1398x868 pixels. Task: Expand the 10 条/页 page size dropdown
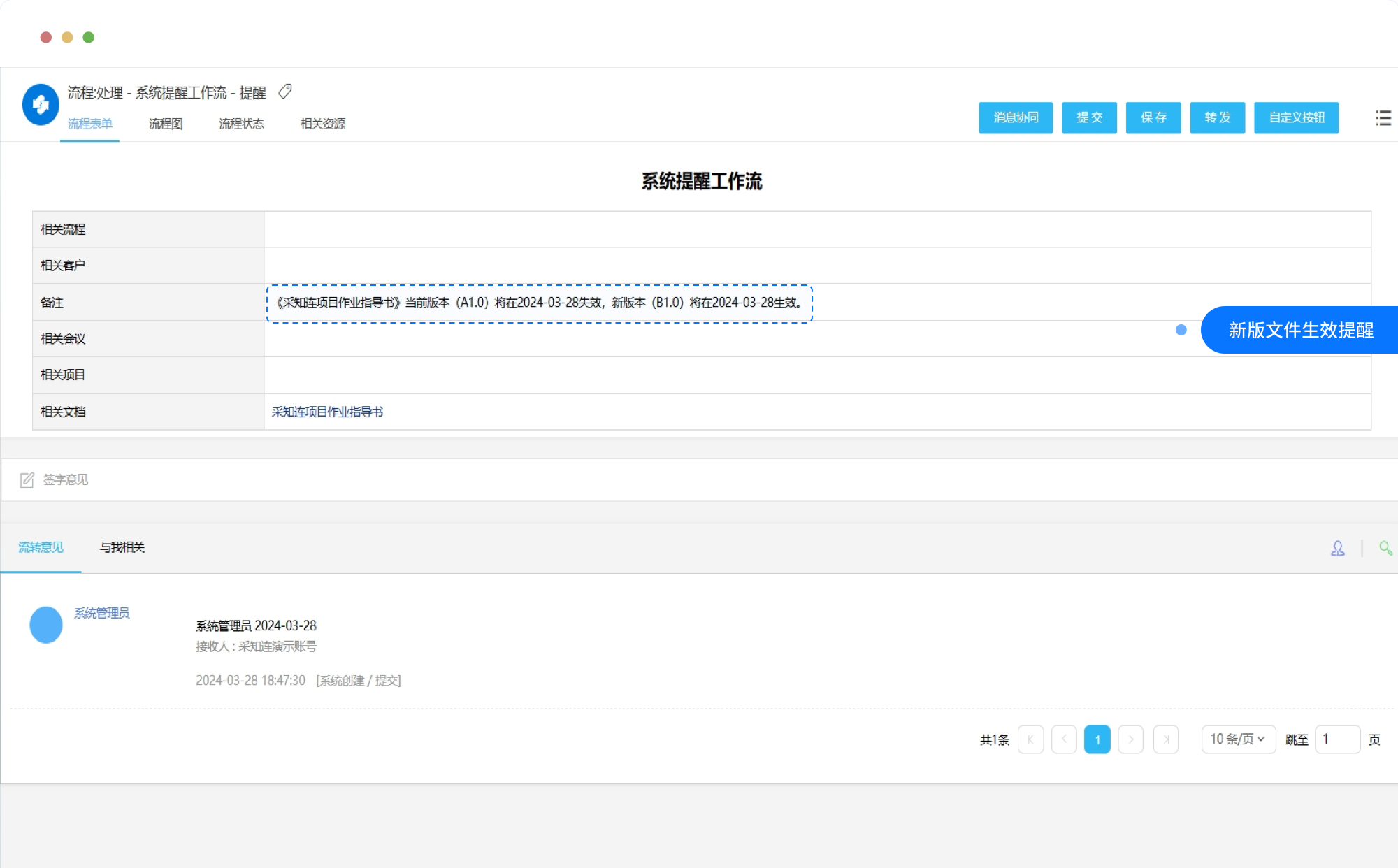[x=1238, y=739]
